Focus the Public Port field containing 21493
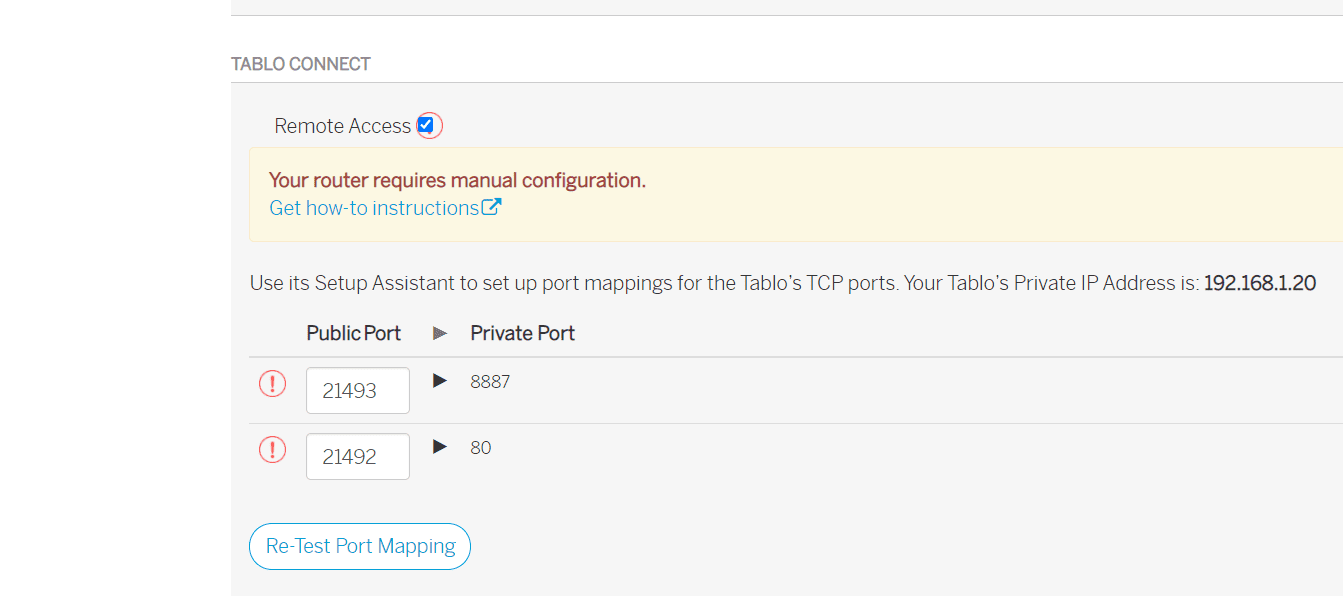Image resolution: width=1343 pixels, height=596 pixels. (357, 390)
